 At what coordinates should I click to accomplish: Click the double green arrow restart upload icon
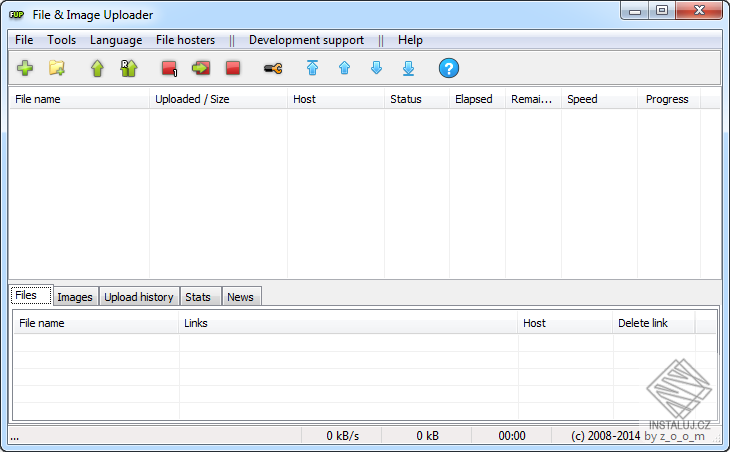[128, 68]
